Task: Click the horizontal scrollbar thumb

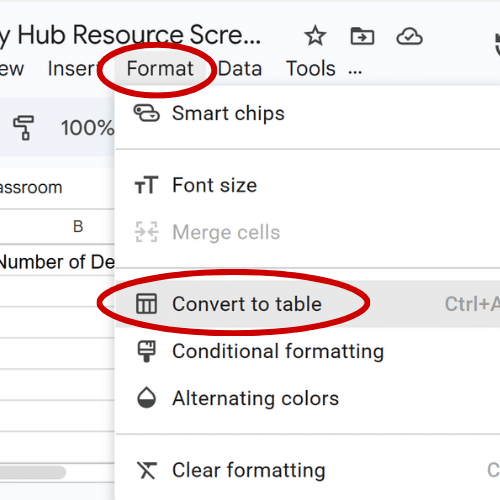Action: click(33, 472)
